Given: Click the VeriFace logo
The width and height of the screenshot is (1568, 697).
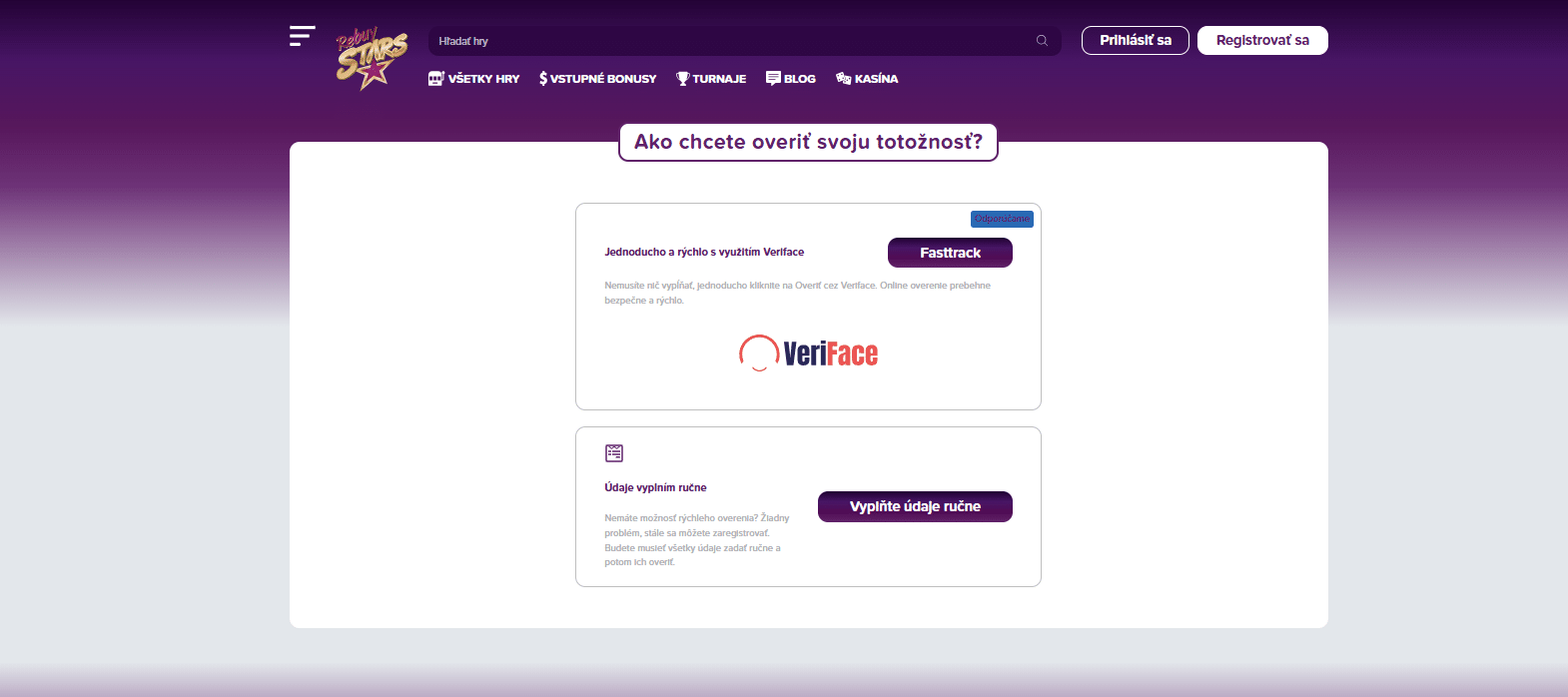Looking at the screenshot, I should click(808, 353).
